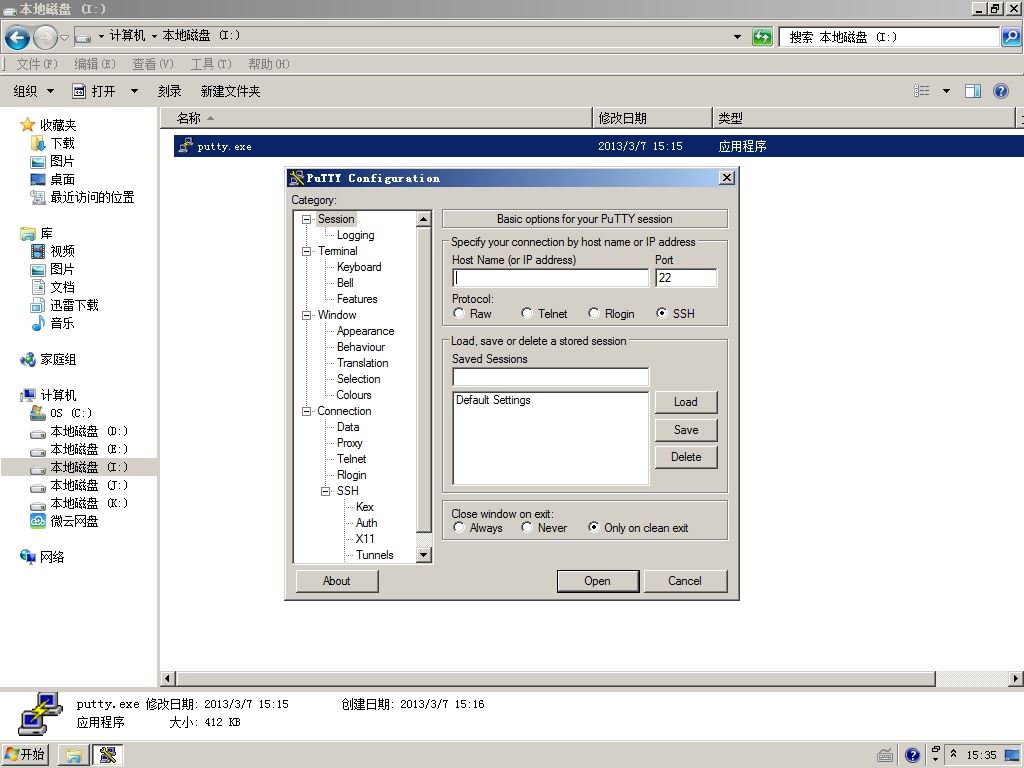Click taskbar tray help icon
The image size is (1024, 768).
point(912,756)
